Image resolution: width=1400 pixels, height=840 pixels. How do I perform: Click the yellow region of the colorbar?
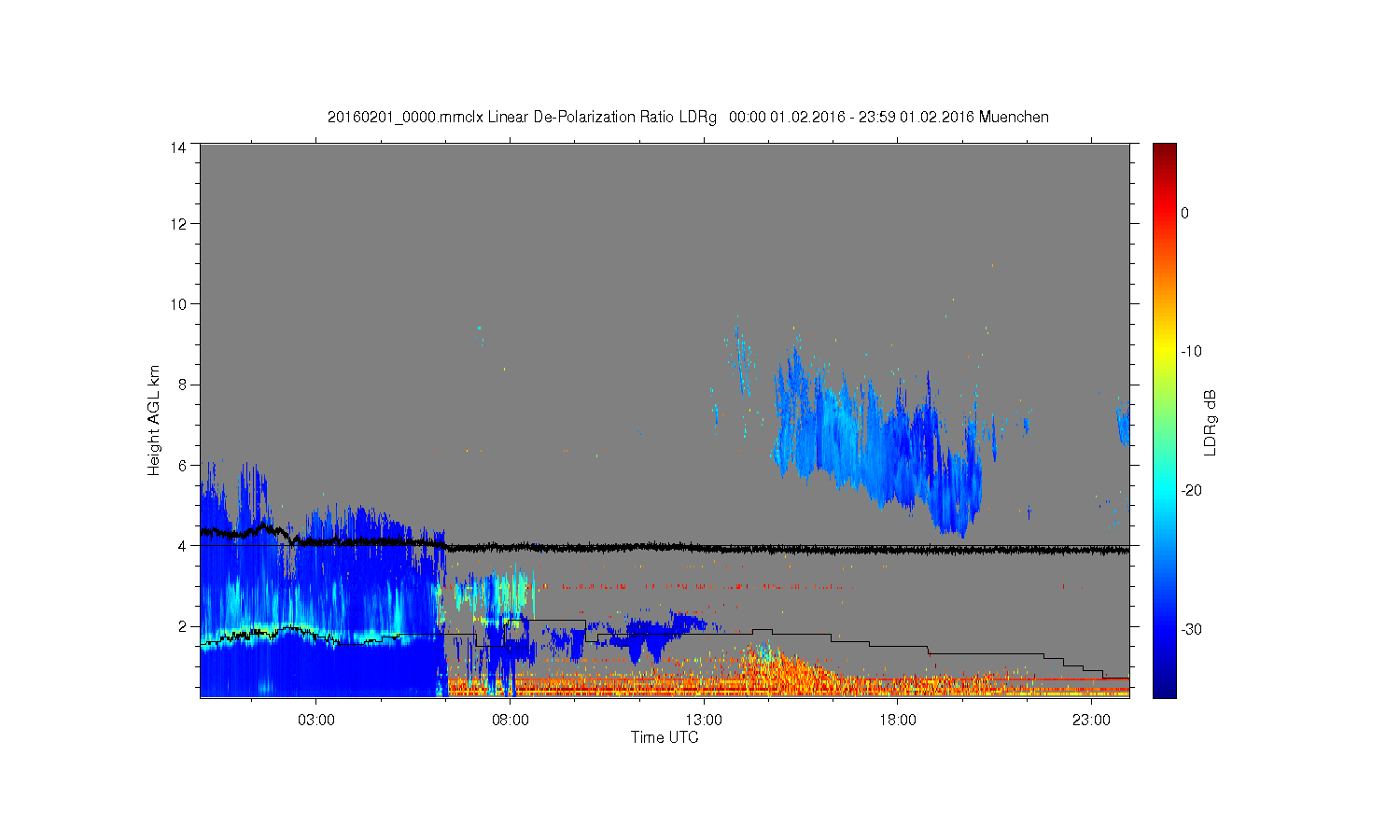coord(1165,352)
